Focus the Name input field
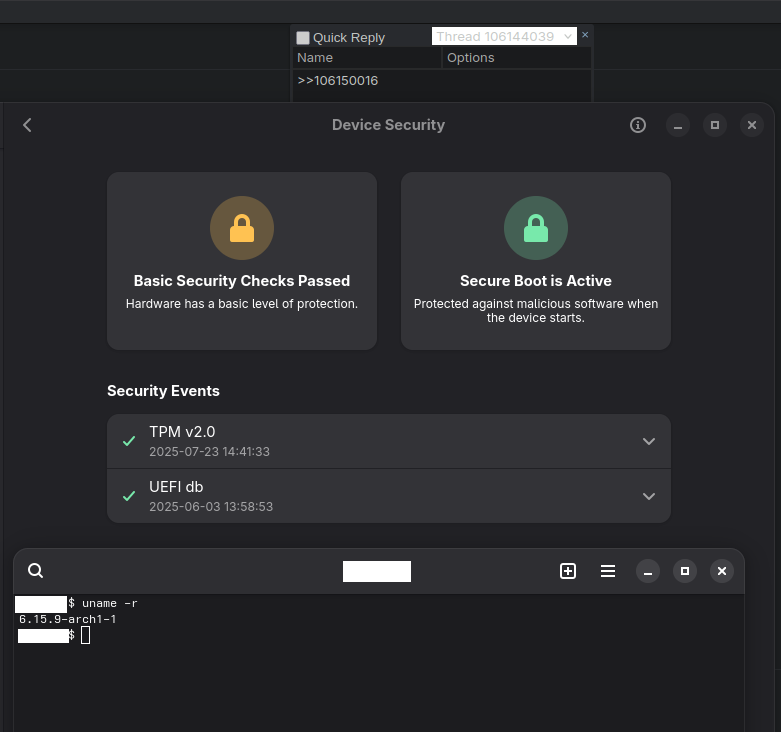Screen dimensions: 781x732 [367, 58]
